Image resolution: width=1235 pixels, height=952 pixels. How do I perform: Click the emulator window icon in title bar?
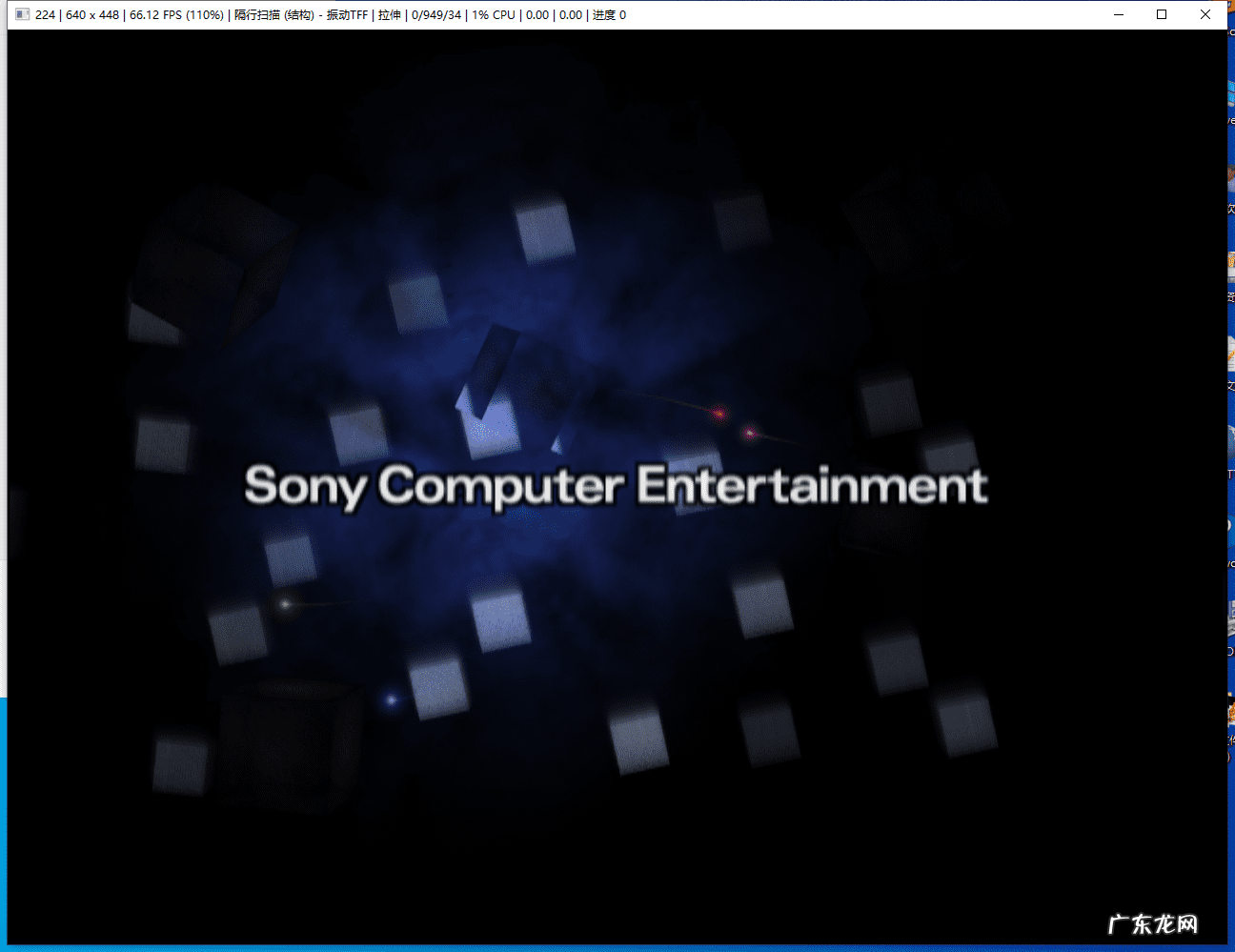(x=23, y=14)
